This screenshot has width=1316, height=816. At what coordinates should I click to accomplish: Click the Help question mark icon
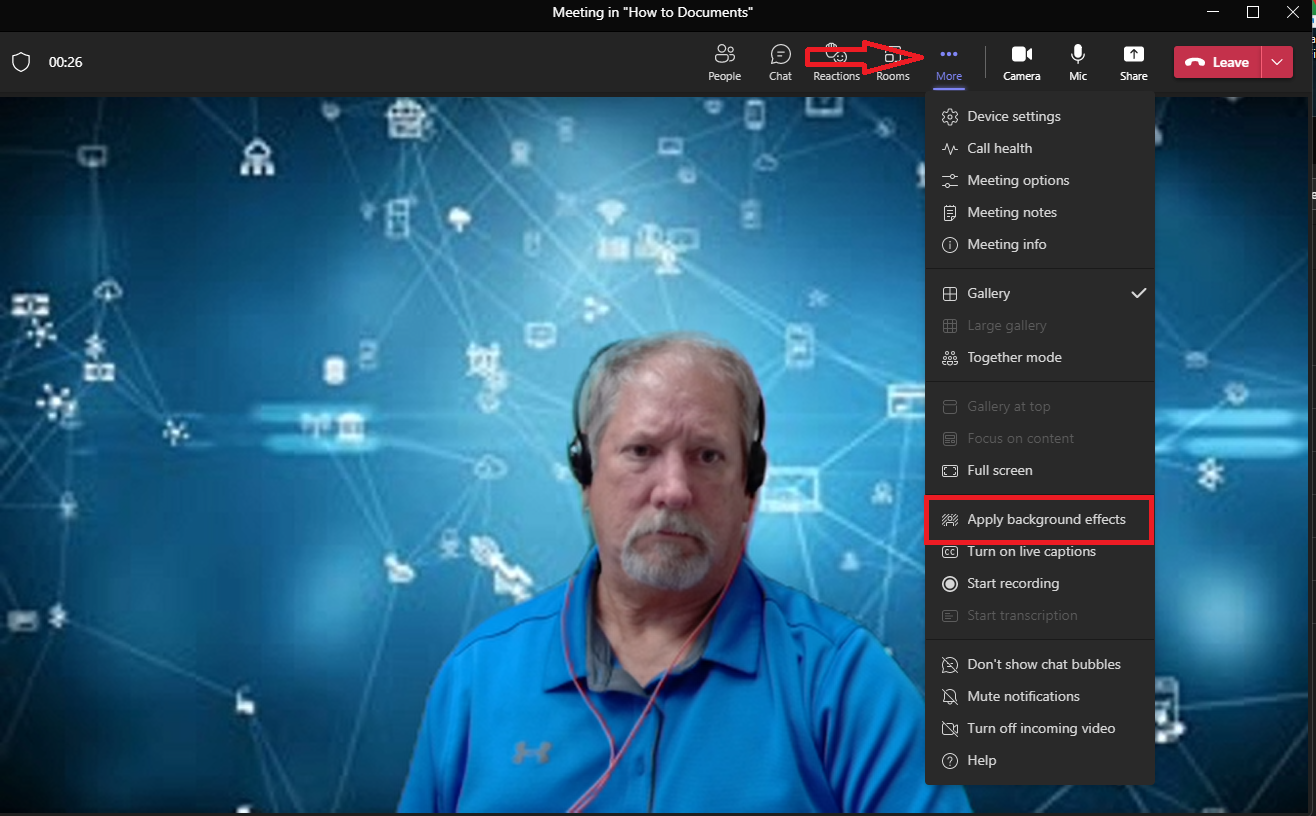coord(950,761)
